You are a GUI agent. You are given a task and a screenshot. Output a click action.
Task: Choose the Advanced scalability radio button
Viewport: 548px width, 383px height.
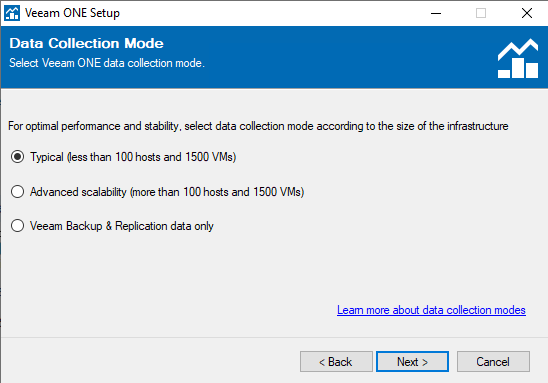pos(17,192)
